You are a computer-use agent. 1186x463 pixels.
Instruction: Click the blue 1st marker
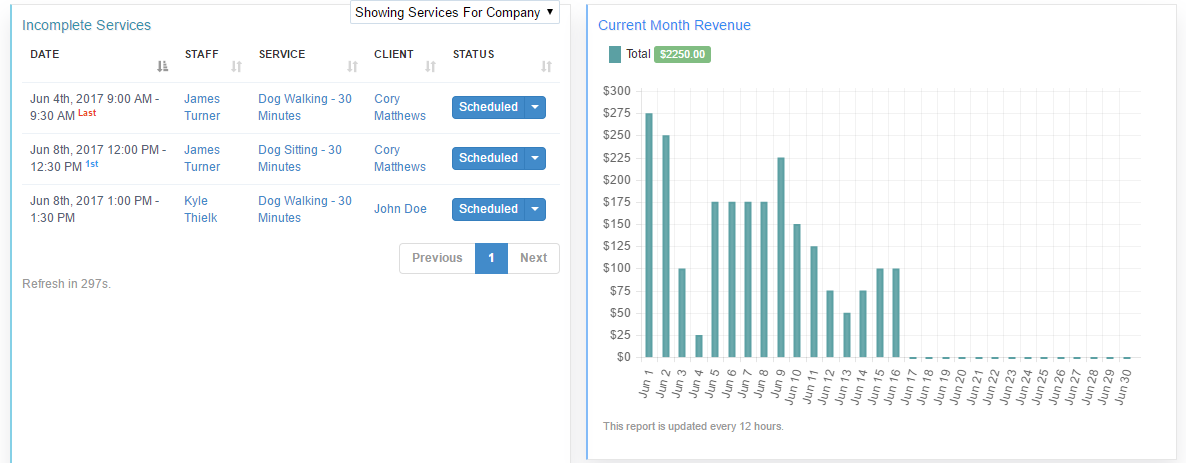(x=92, y=163)
